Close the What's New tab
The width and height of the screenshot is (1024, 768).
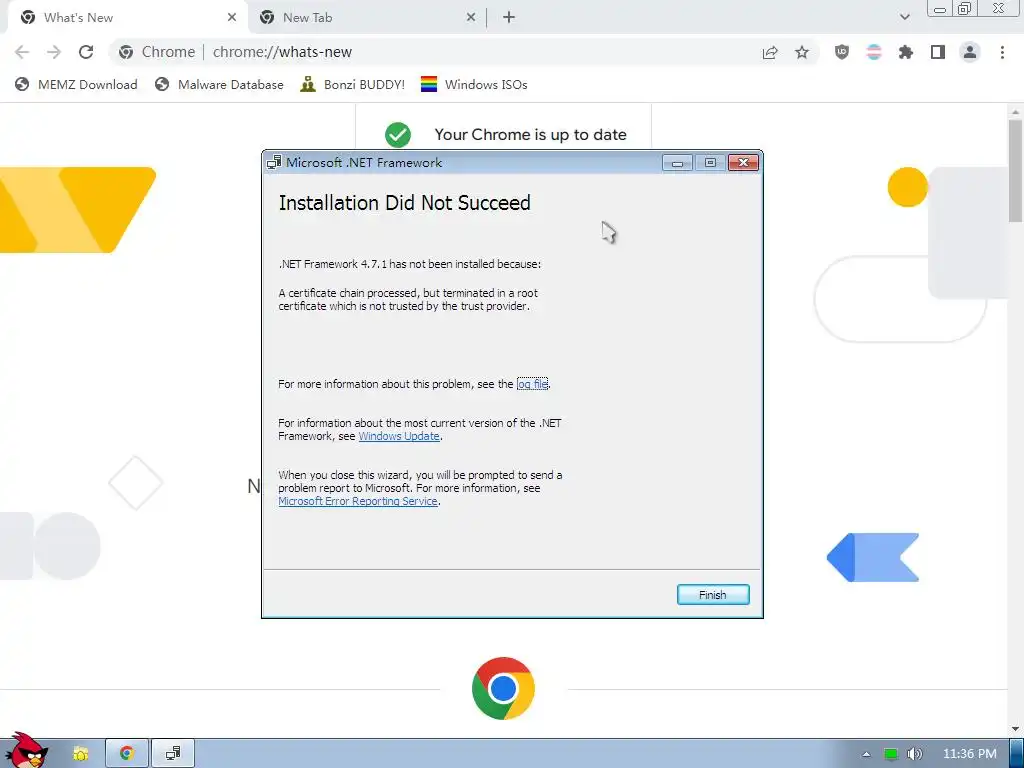pos(232,18)
